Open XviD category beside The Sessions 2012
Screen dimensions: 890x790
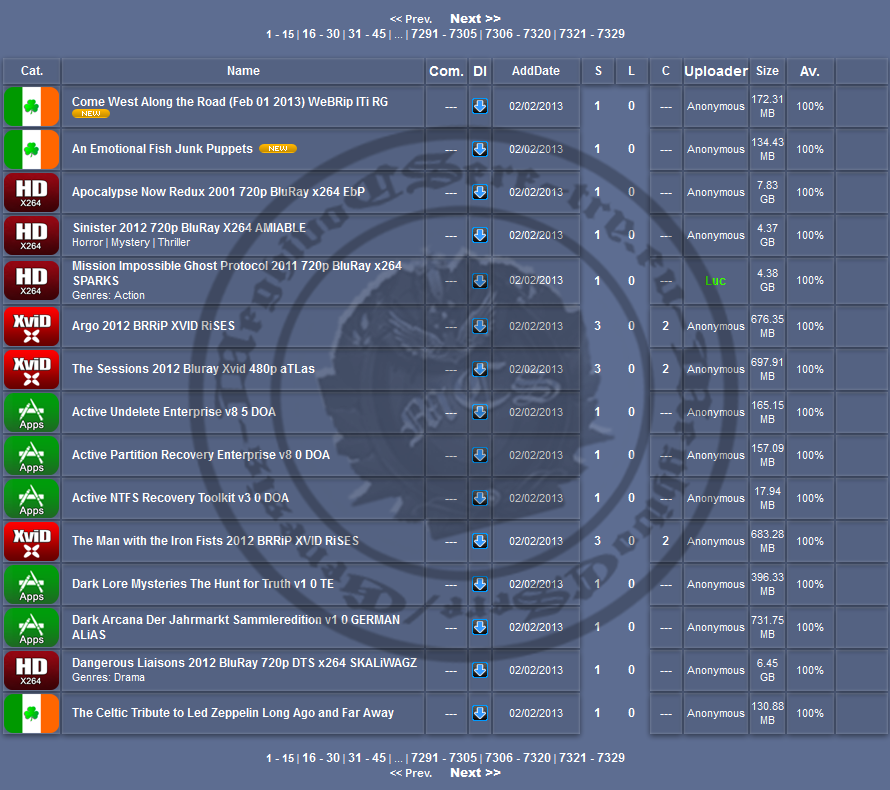31,369
